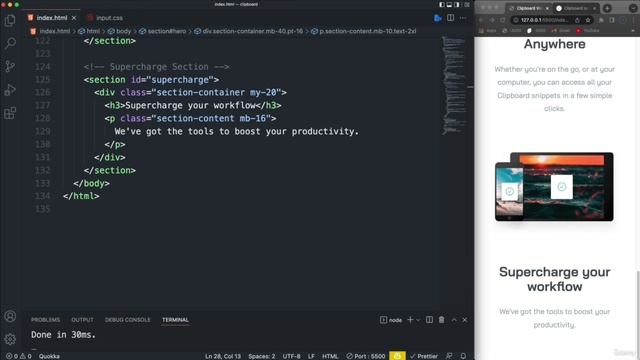Viewport: 640px width, 360px height.
Task: Click line number 127 in the gutter
Action: (x=43, y=105)
